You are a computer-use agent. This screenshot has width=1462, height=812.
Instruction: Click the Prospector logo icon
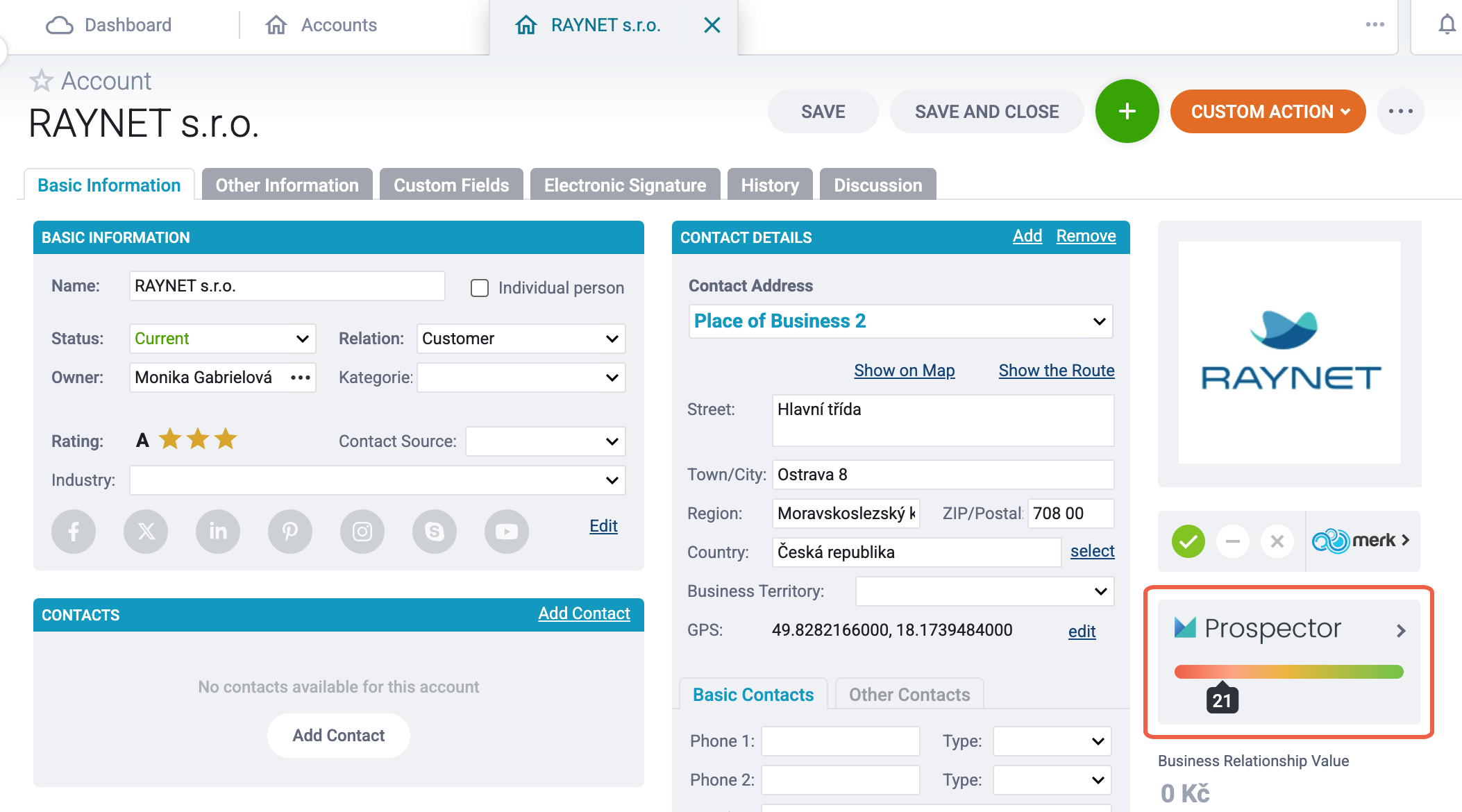pos(1185,627)
